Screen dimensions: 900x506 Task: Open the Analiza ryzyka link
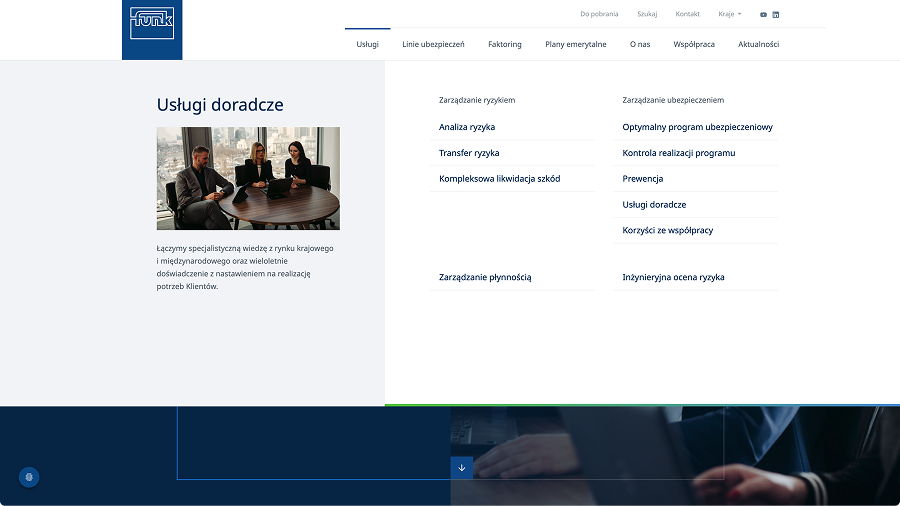467,127
